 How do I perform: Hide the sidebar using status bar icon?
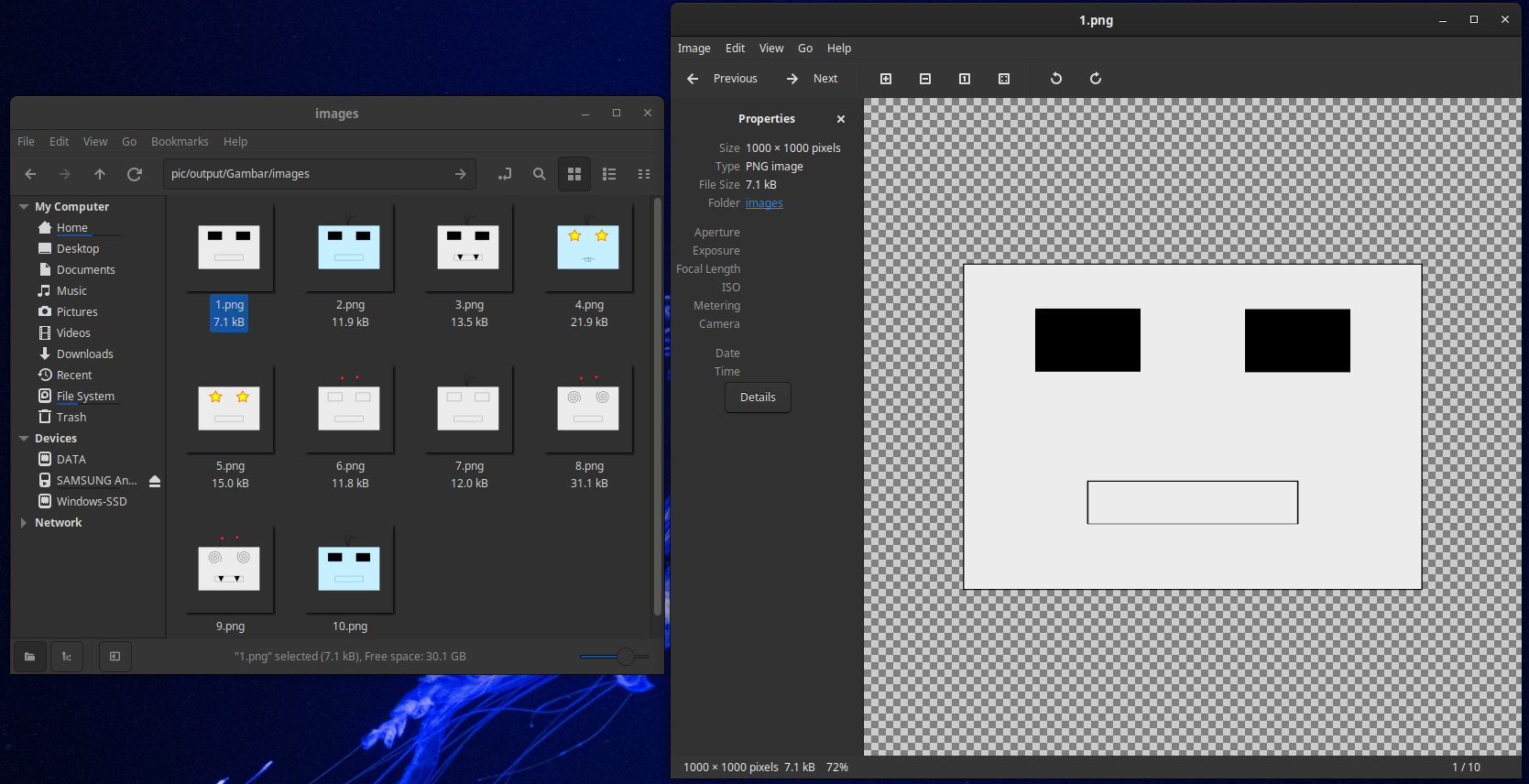coord(115,657)
